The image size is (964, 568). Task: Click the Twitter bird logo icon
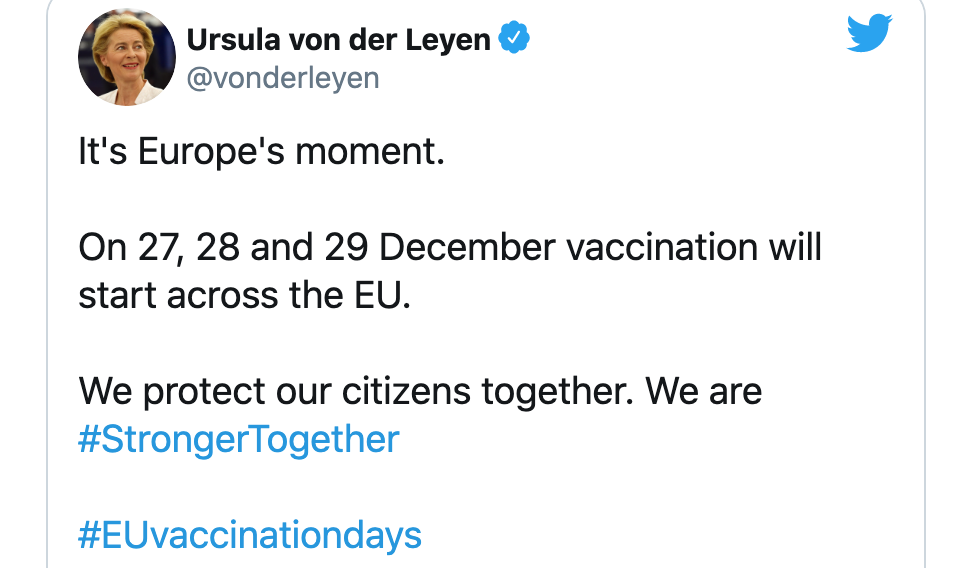[869, 35]
